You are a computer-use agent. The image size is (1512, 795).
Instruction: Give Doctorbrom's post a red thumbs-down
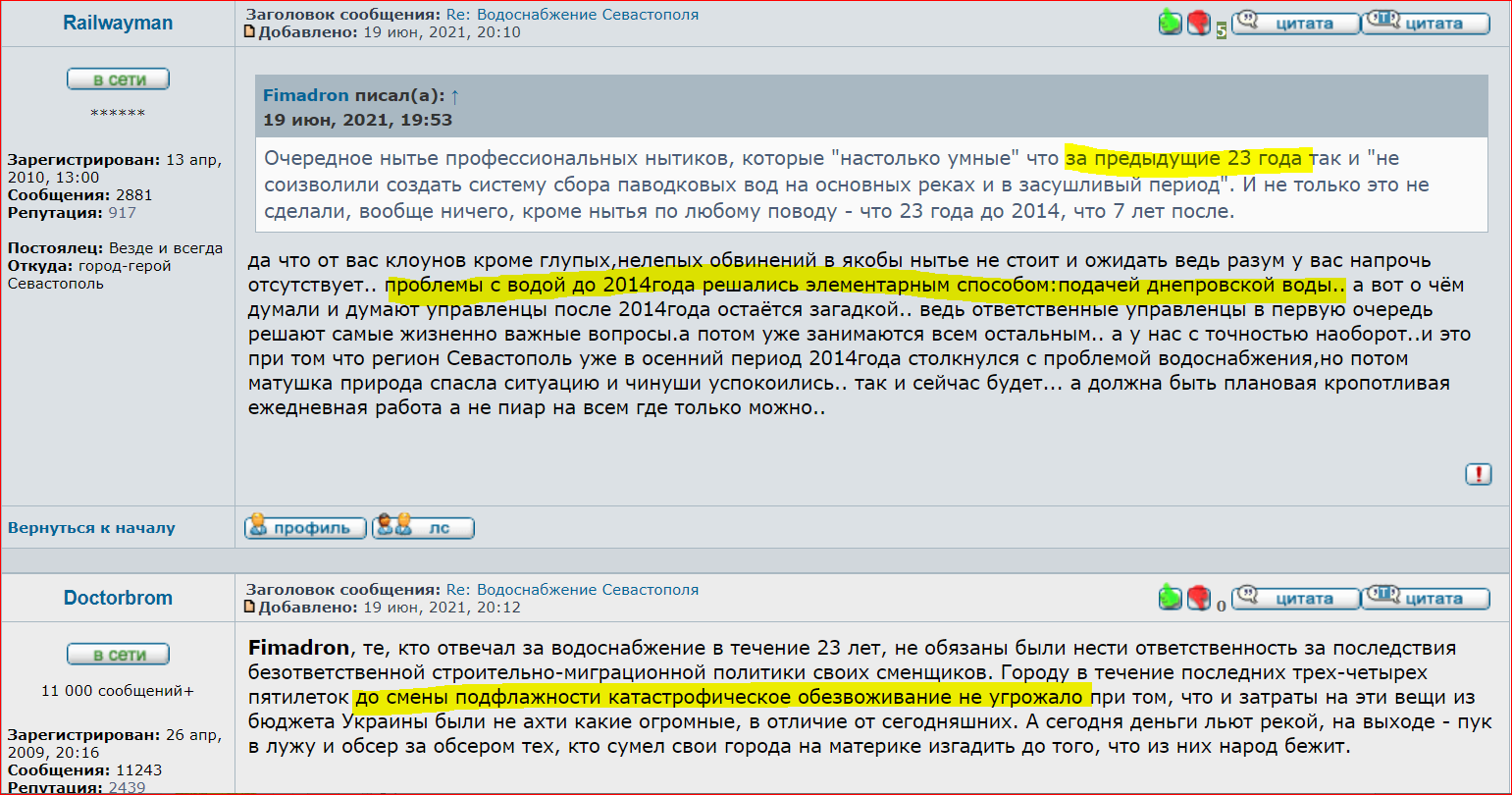coord(1199,597)
